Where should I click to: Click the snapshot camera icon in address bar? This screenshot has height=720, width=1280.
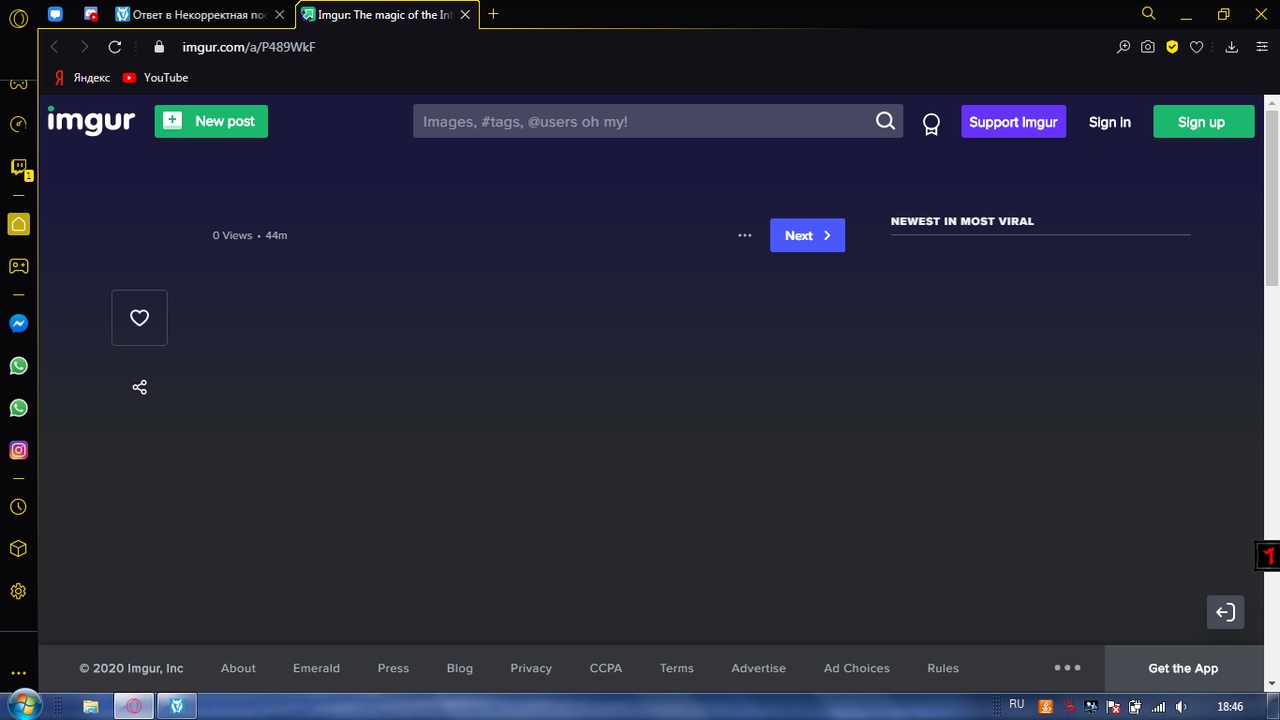(1148, 47)
